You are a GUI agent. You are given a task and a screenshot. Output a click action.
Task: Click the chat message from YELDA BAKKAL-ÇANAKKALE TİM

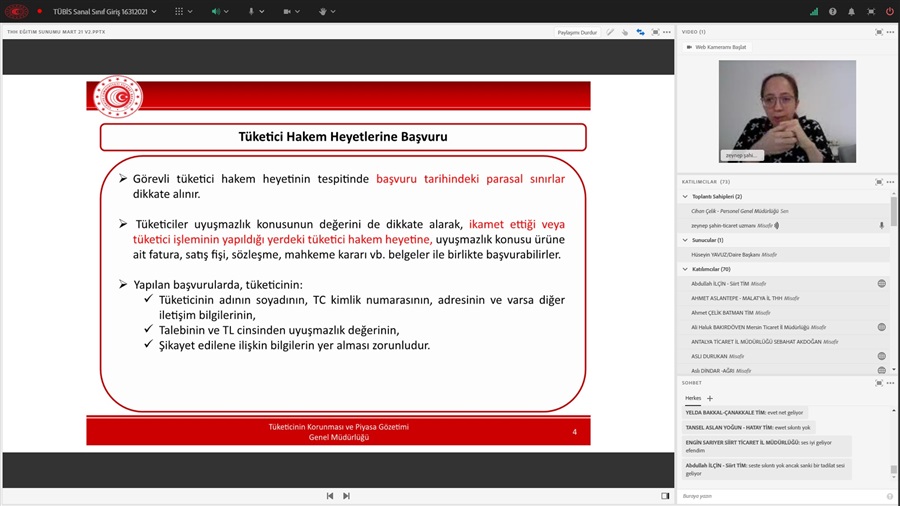pos(744,412)
